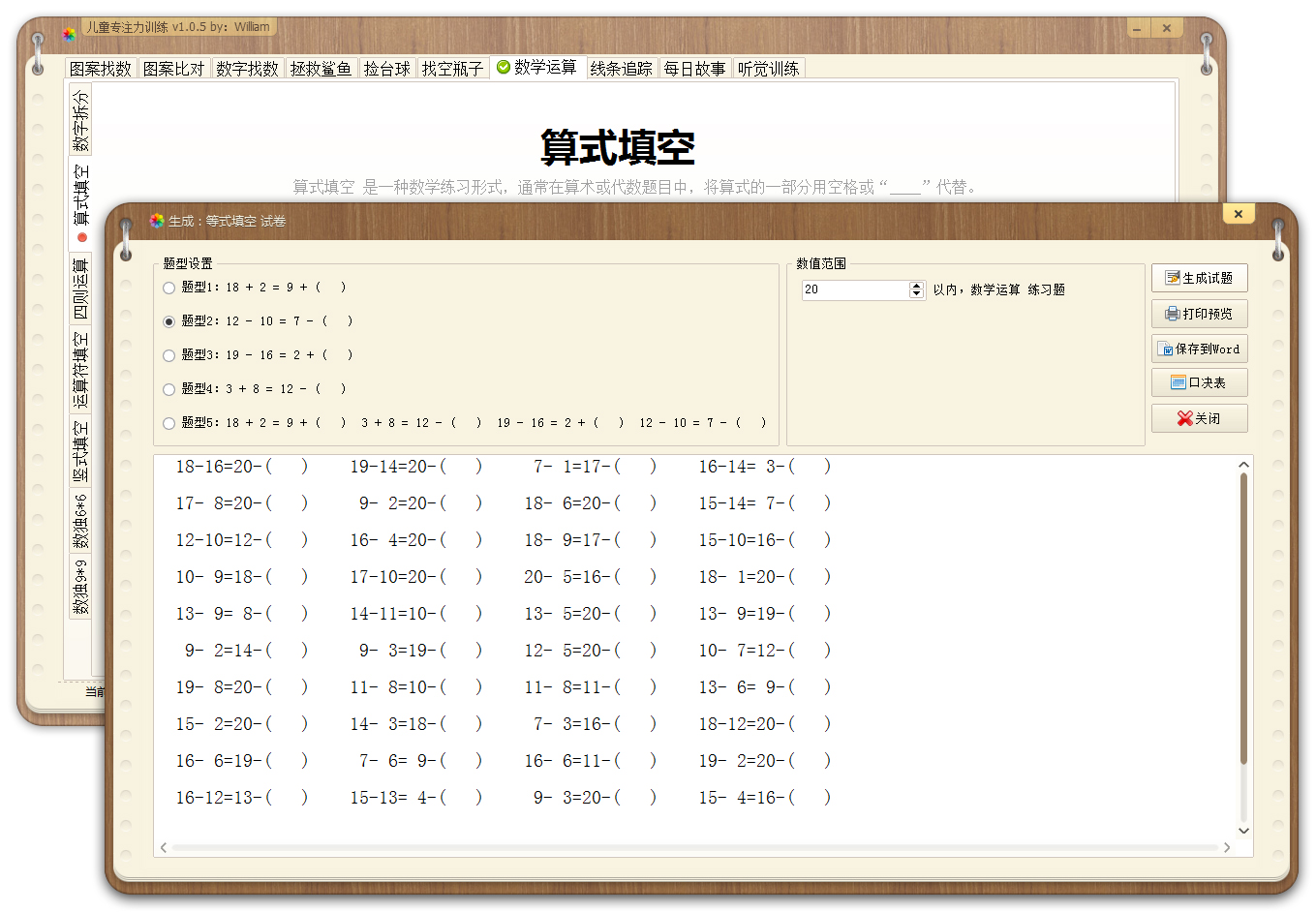
Task: Click the flower icon on the 生成：等式填空 dialog title
Action: point(155,222)
